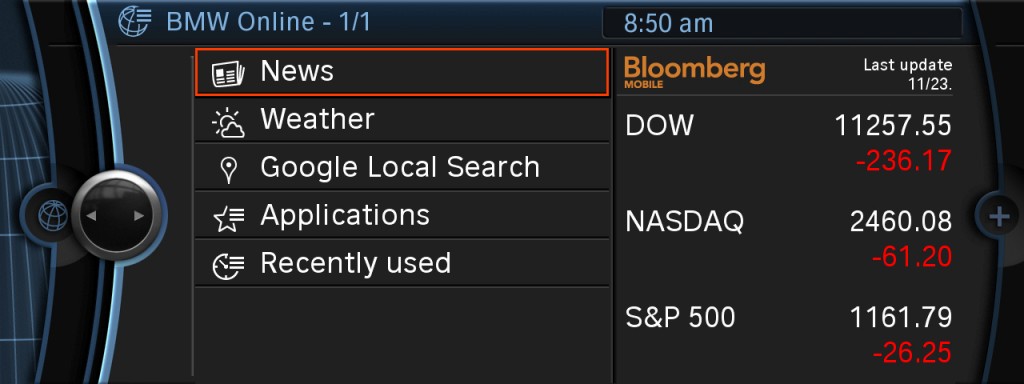Viewport: 1024px width, 384px height.
Task: Click the clock icon beside Recently used
Action: pyautogui.click(x=228, y=266)
